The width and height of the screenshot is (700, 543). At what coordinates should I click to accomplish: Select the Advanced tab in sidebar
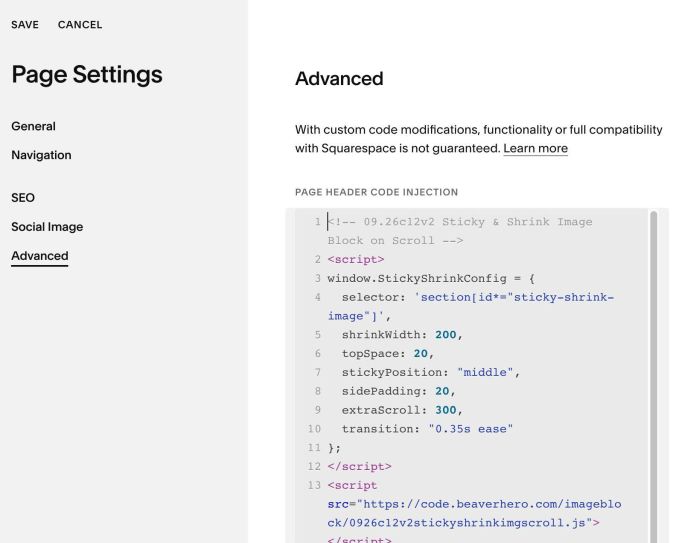click(x=40, y=256)
